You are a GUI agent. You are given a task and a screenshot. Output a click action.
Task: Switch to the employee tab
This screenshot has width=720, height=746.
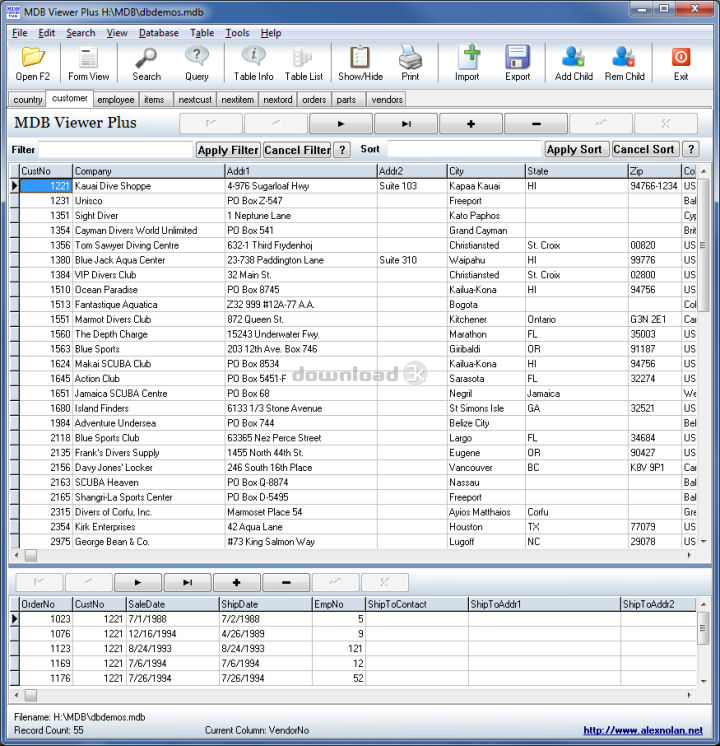116,100
